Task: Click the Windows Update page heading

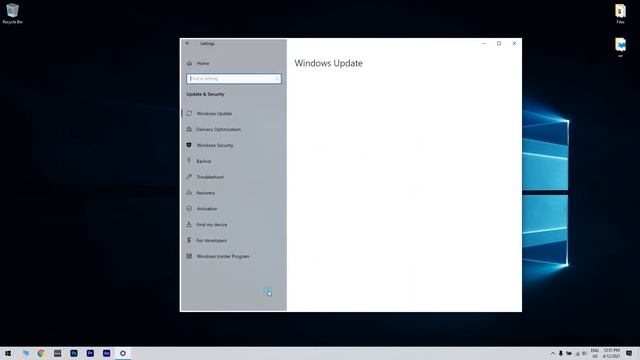Action: [x=329, y=63]
